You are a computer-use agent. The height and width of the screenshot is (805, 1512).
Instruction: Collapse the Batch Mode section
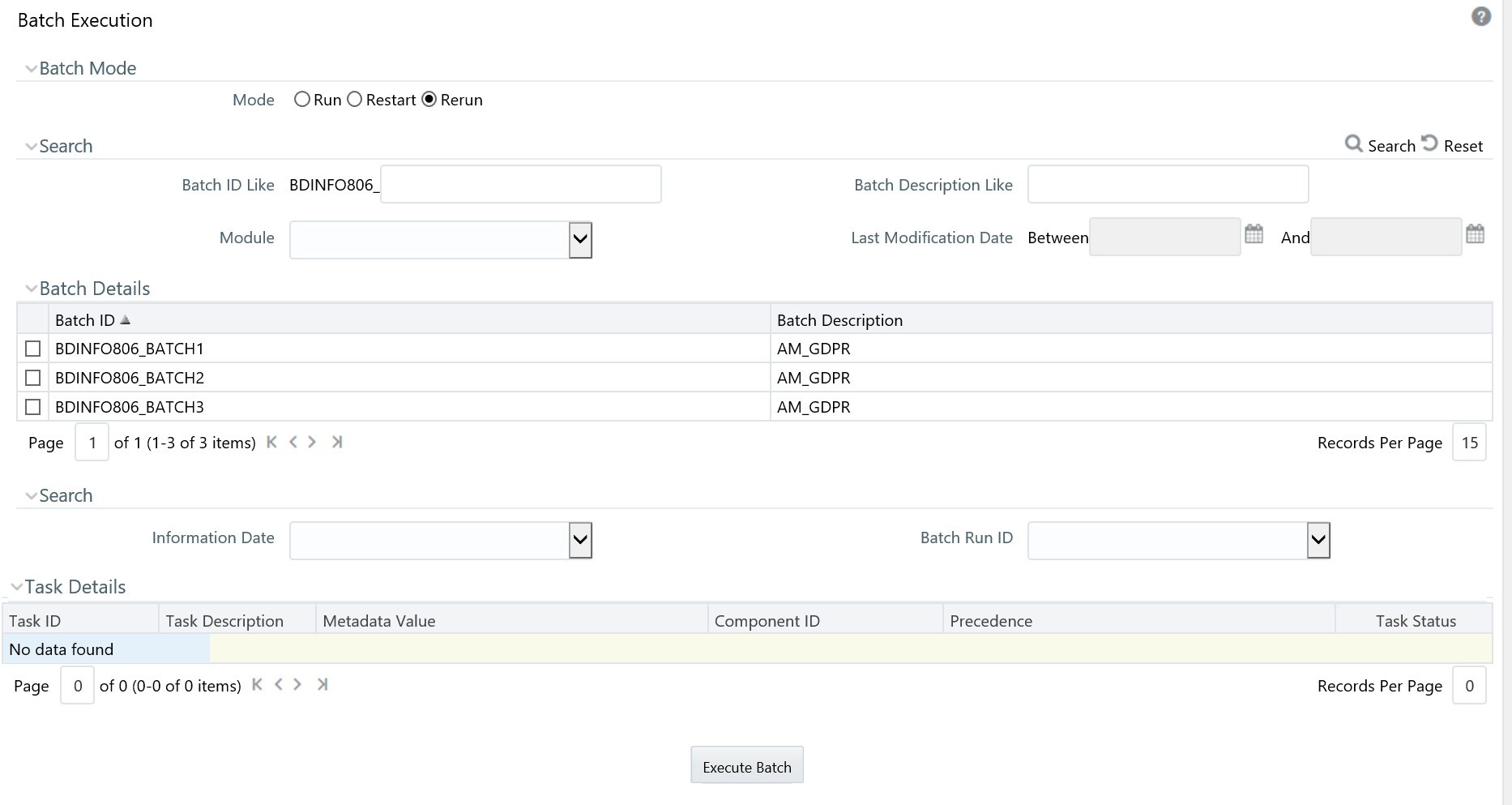point(31,69)
